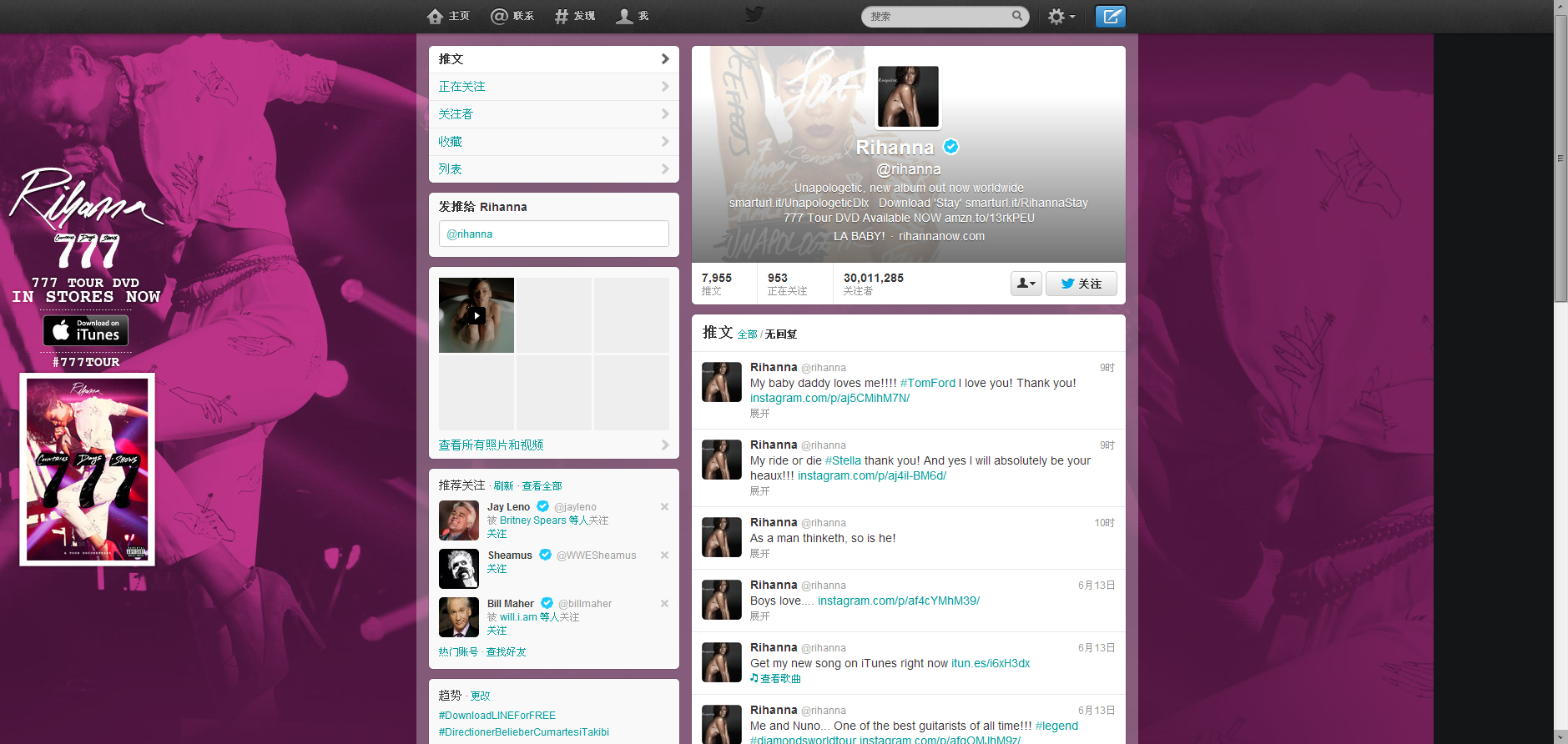
Task: Refresh the suggested follows (刷新)
Action: 504,486
